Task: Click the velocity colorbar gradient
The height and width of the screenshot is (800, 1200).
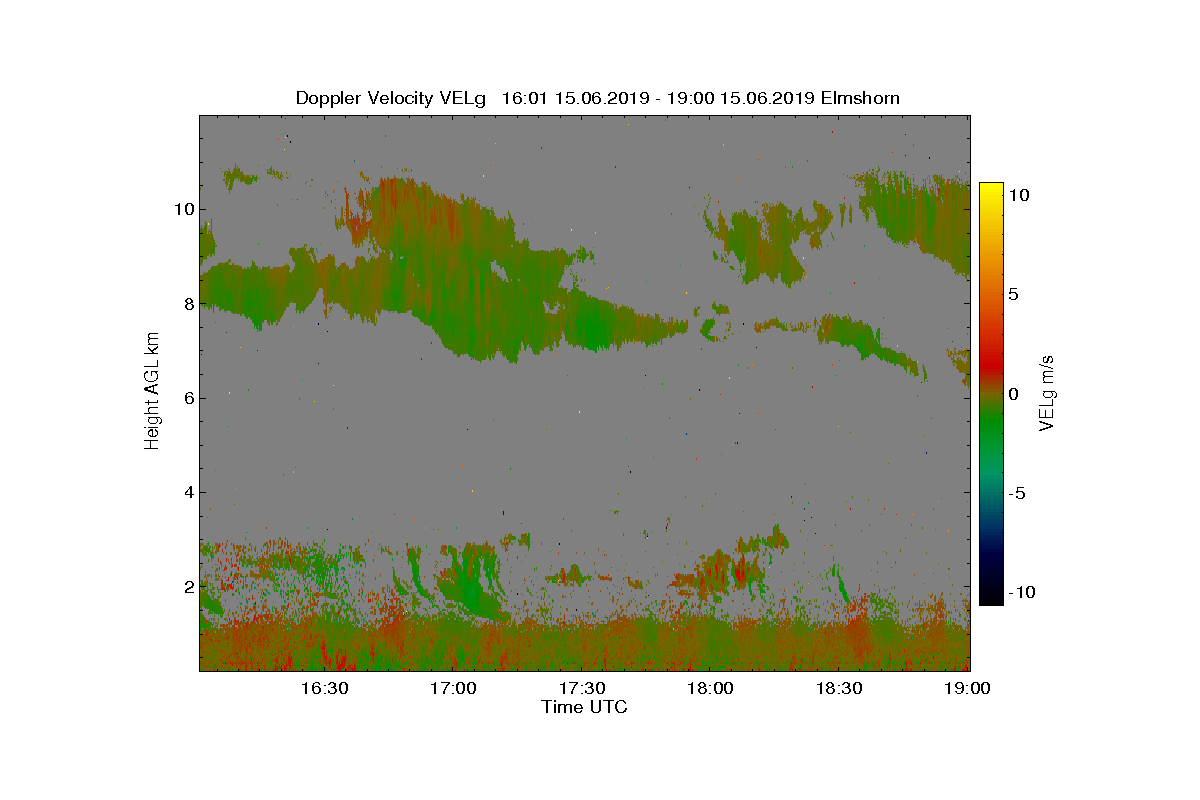Action: 991,394
